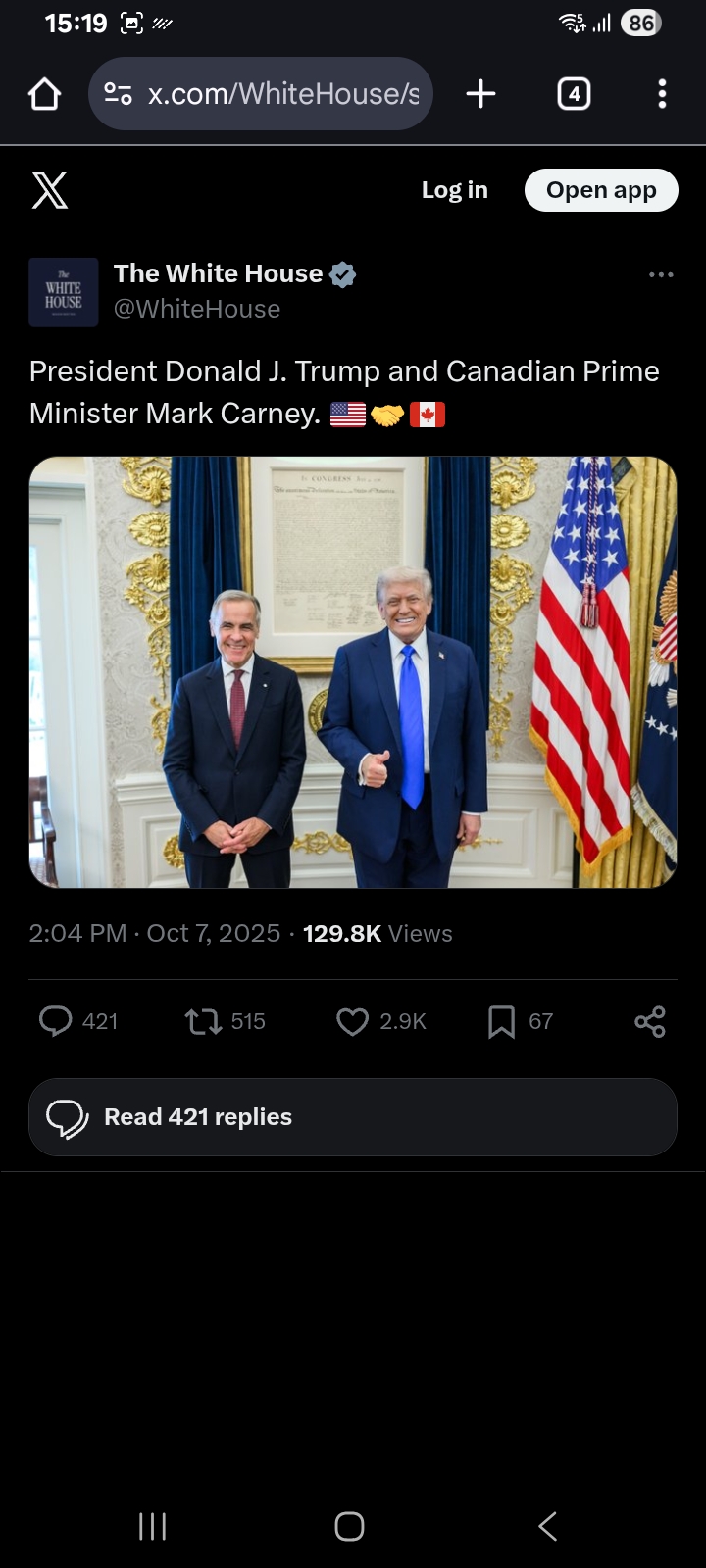
Task: Tap the share icon on the post
Action: (650, 1021)
